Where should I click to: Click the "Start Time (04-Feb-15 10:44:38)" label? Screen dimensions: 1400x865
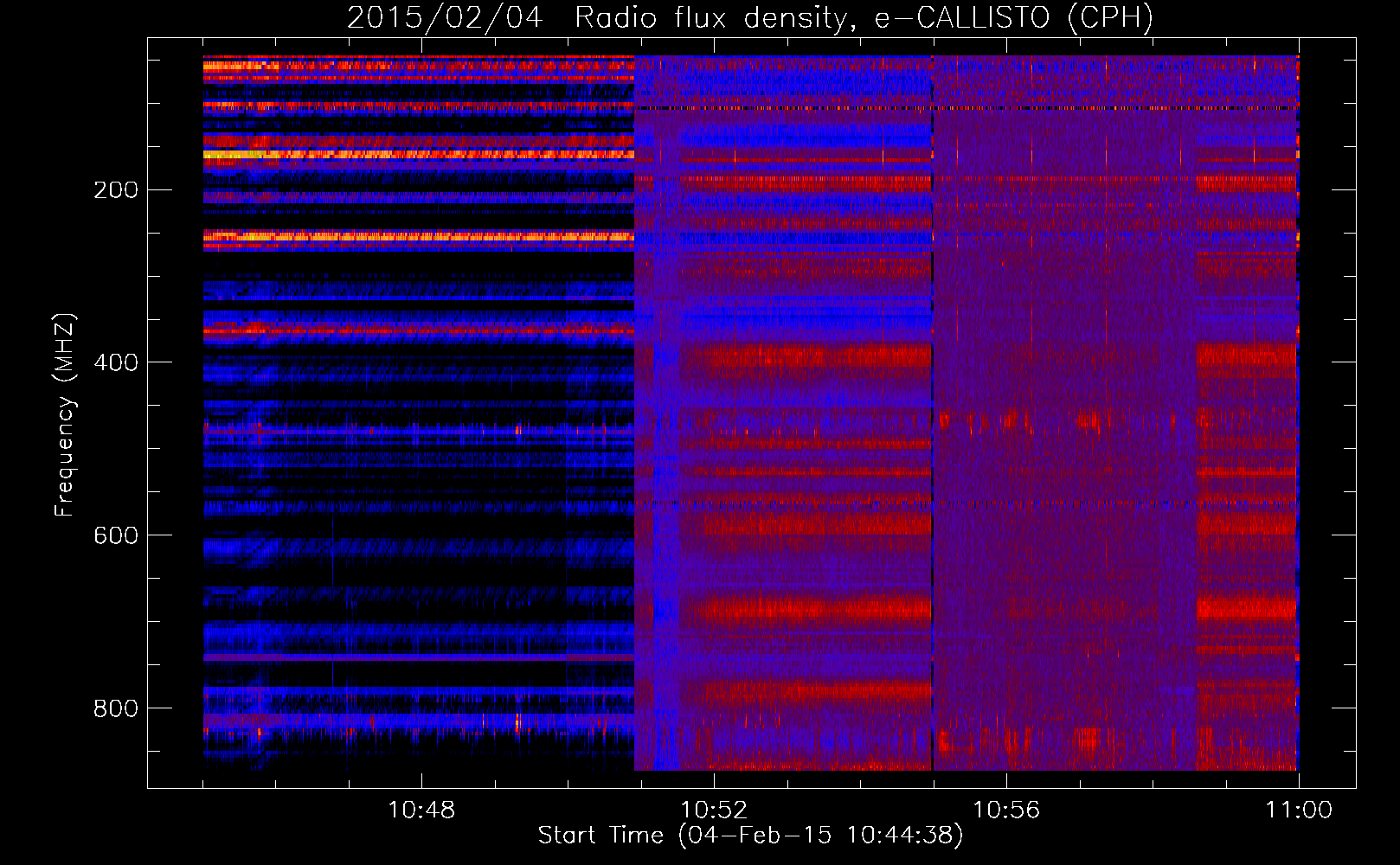point(750,836)
